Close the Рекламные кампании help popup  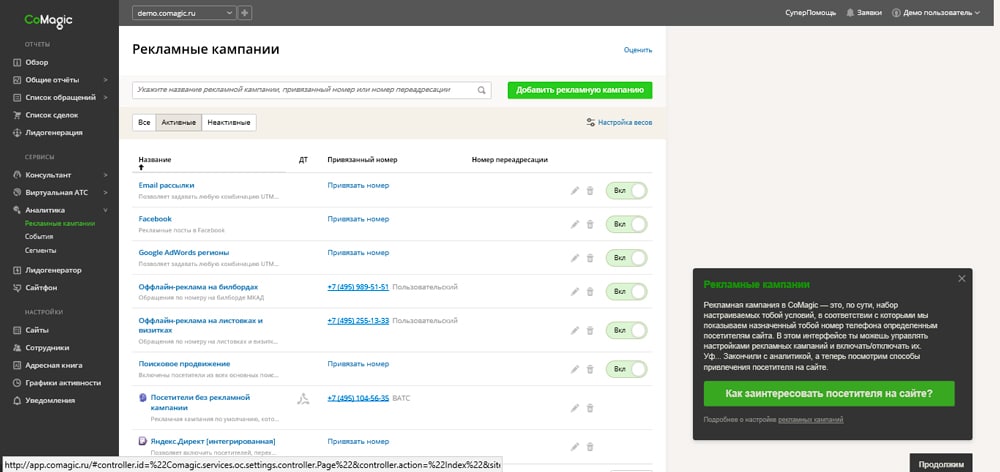tap(961, 279)
